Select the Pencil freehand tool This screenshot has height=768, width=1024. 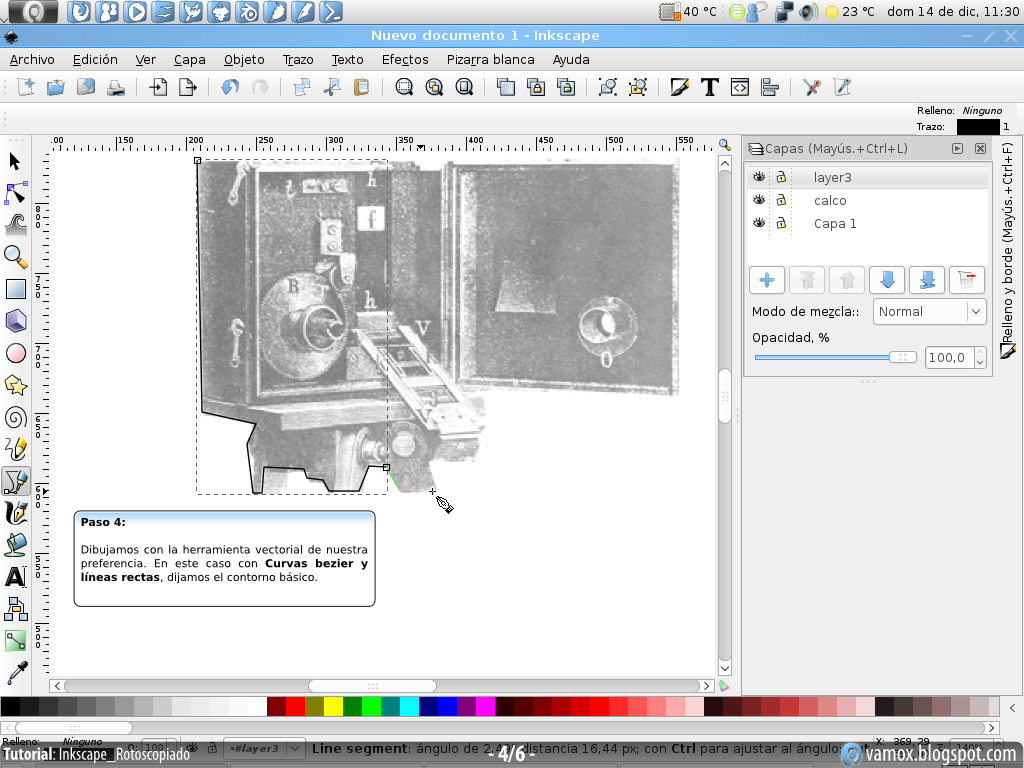(x=16, y=449)
